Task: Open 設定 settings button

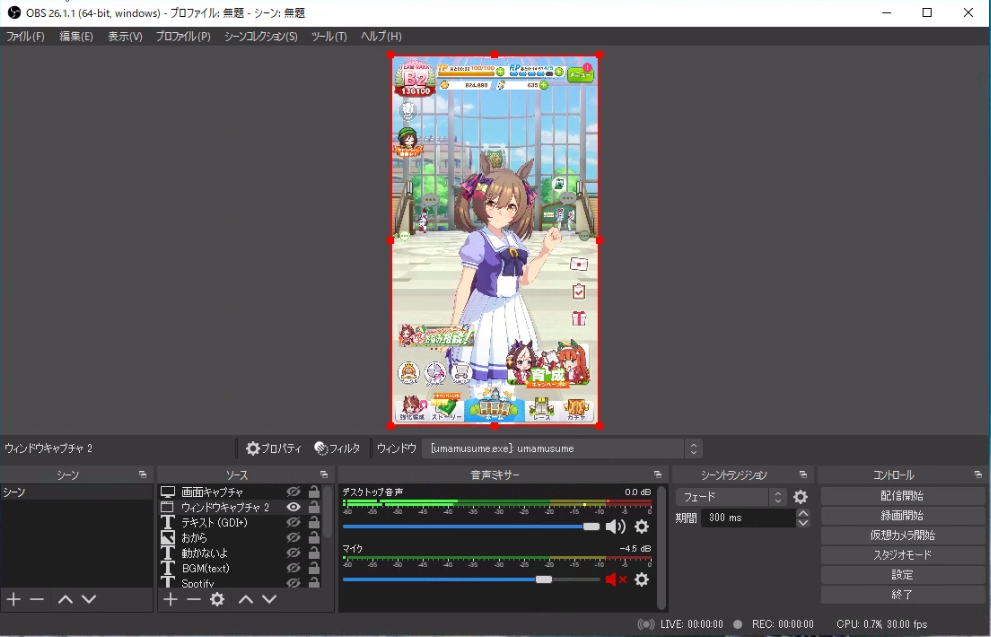Action: 903,575
